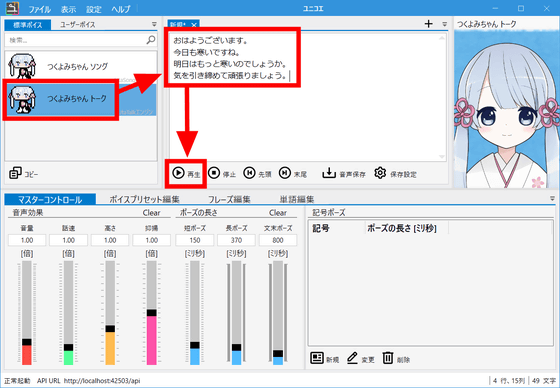Click the 高さ value field
The image size is (560, 388).
point(110,240)
